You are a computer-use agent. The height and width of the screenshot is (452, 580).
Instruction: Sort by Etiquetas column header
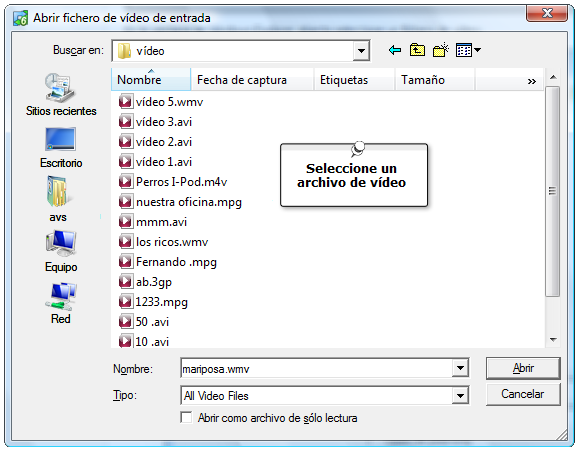point(354,80)
